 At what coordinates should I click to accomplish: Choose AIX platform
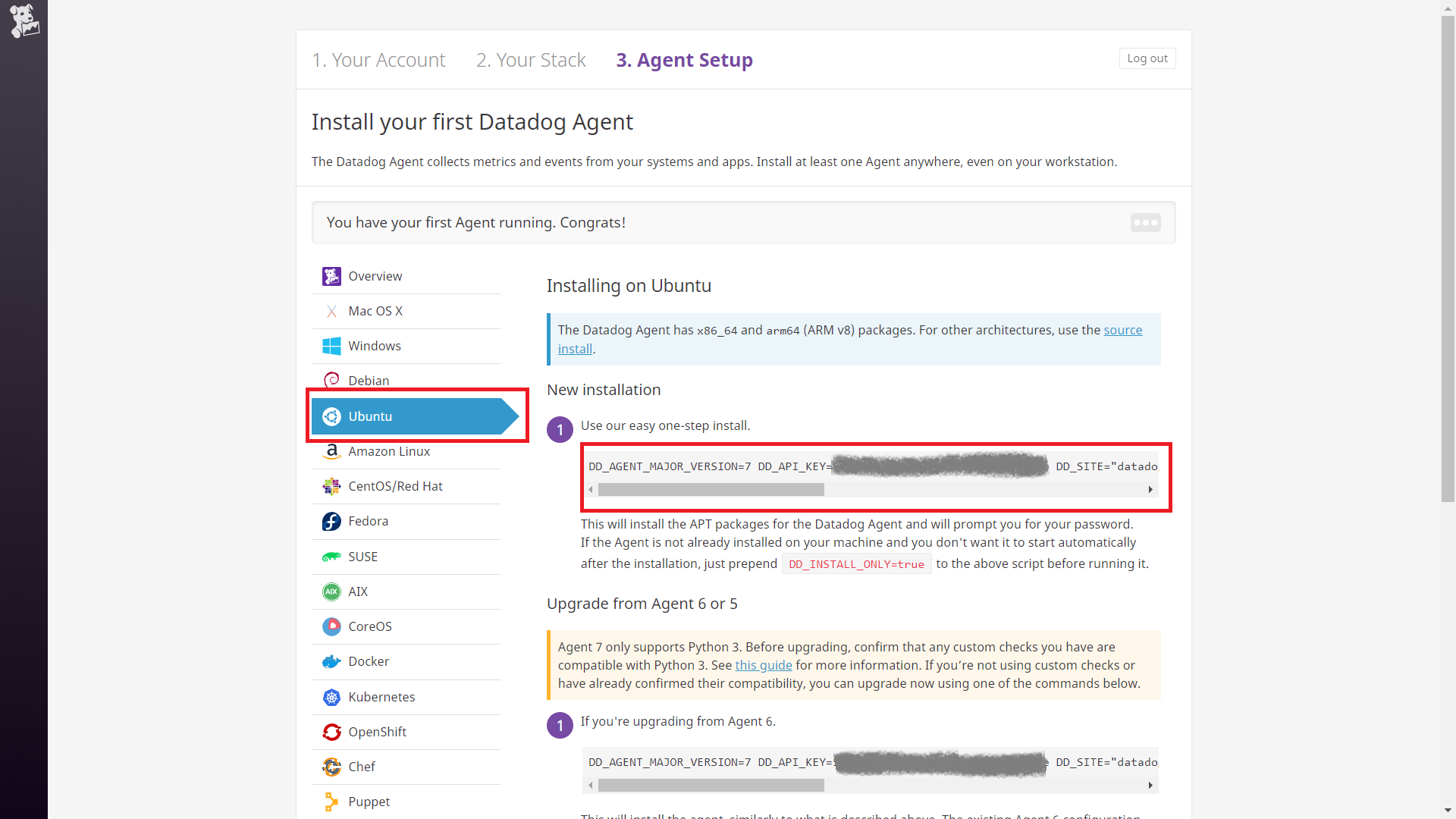click(x=406, y=591)
